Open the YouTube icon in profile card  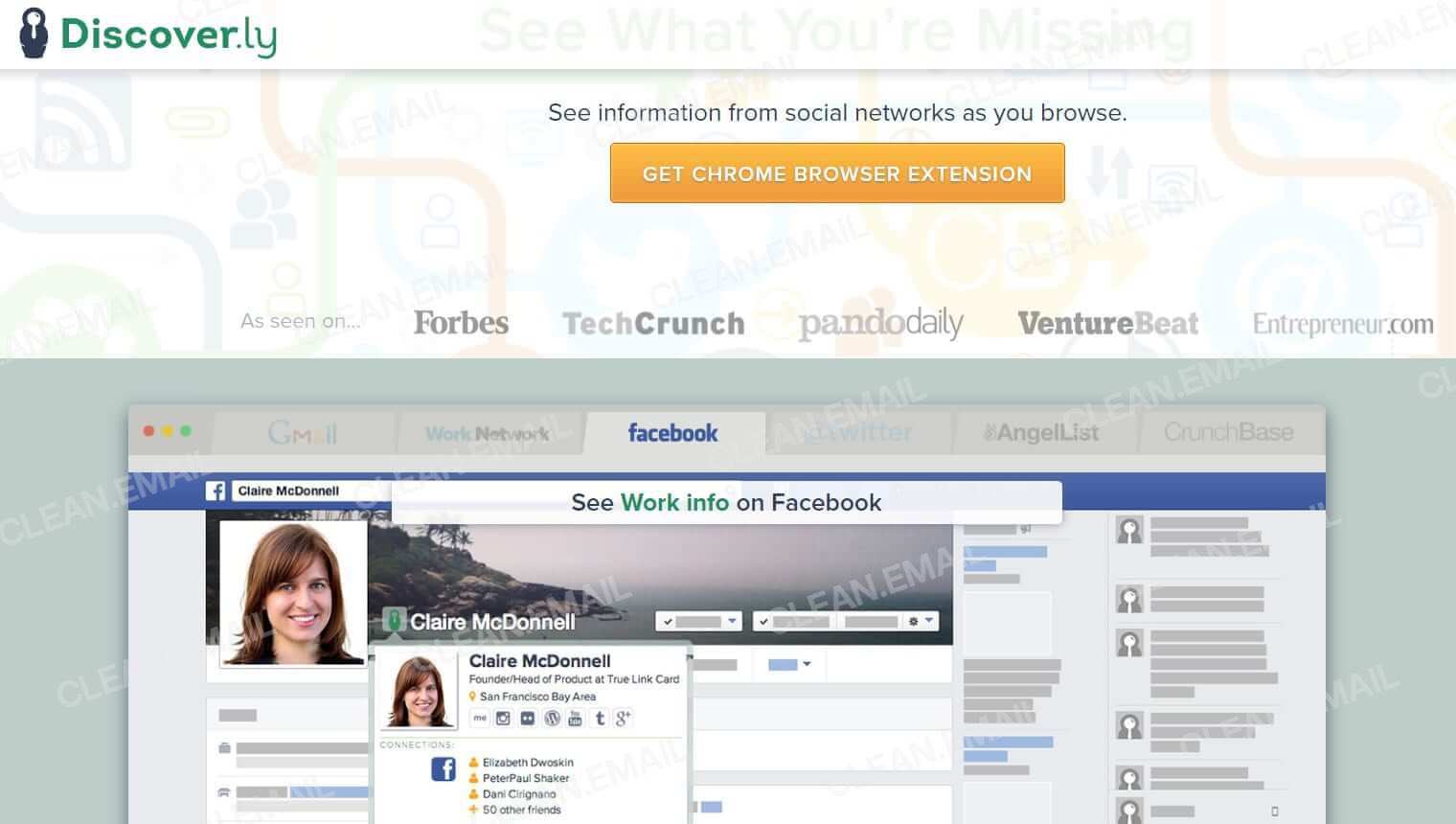(x=575, y=718)
